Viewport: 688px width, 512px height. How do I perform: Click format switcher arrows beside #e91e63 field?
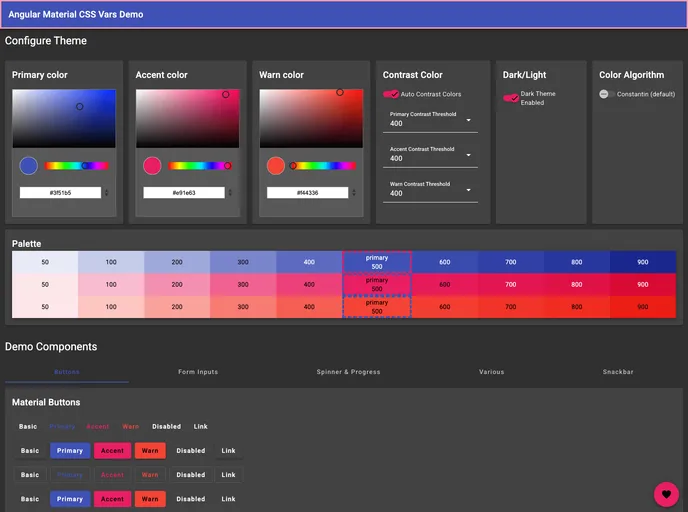231,192
